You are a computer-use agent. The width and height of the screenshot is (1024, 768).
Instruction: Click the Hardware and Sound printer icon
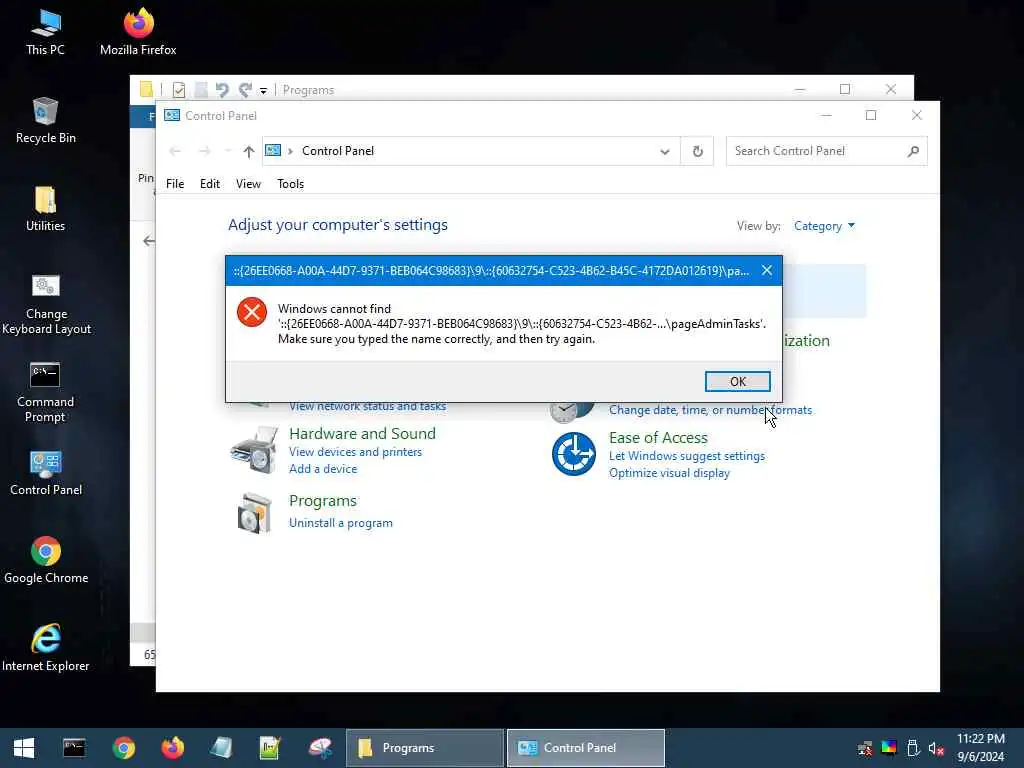(254, 450)
